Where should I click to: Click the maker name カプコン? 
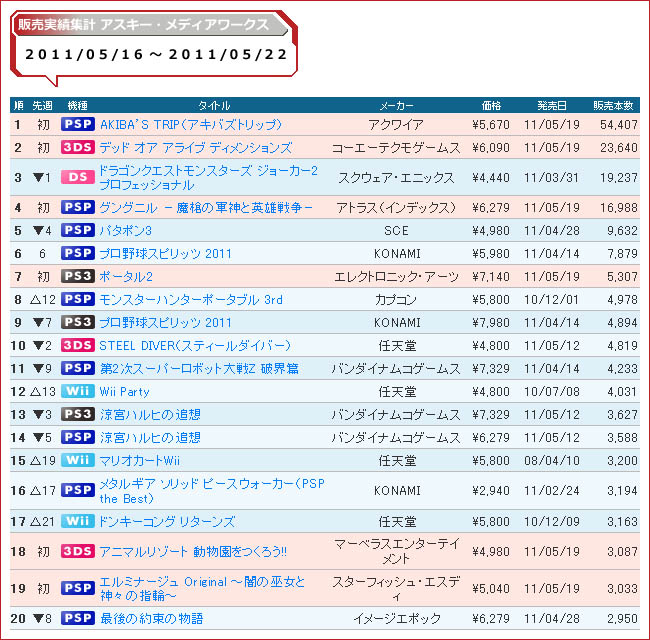point(396,299)
